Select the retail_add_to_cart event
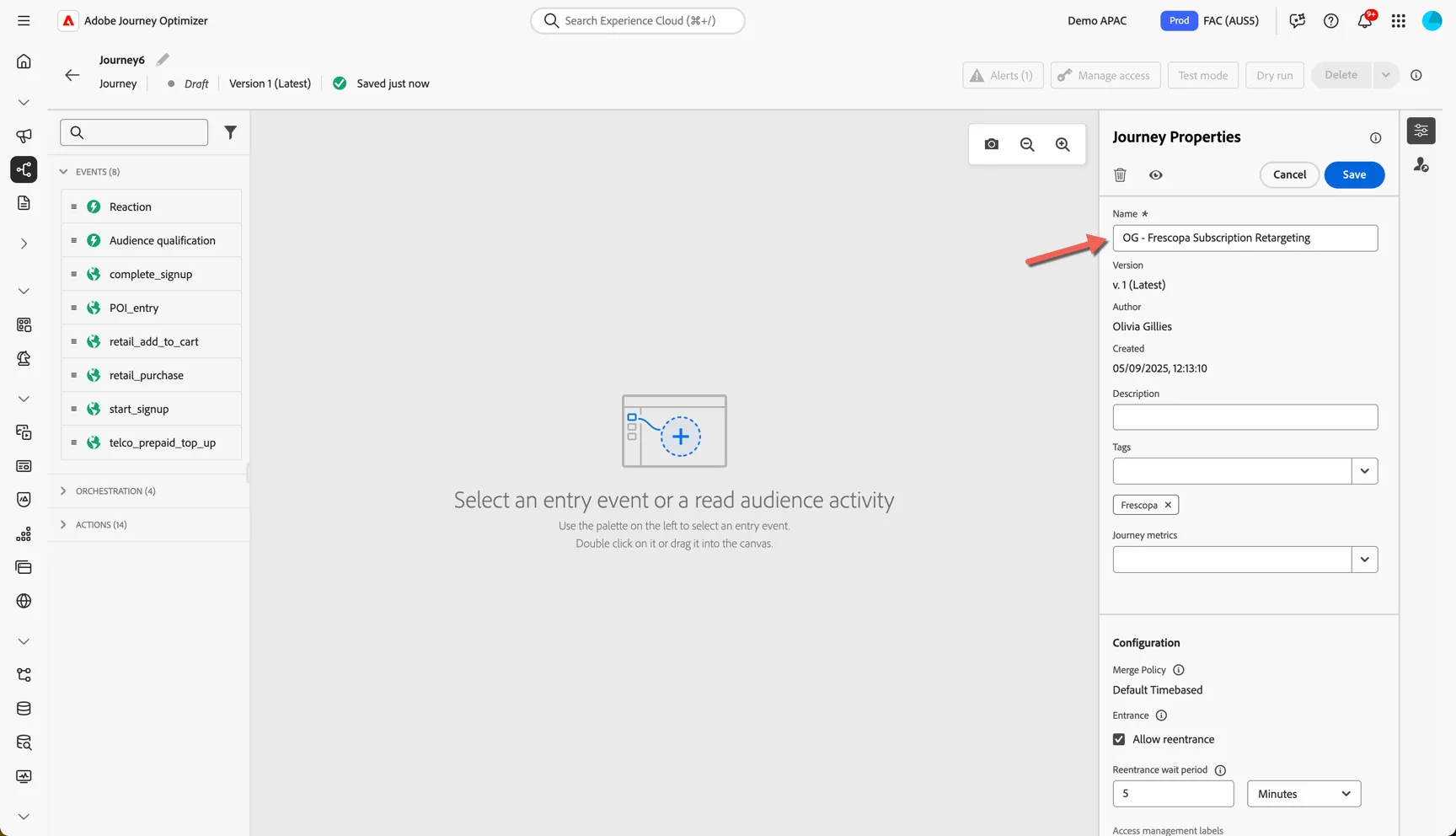The height and width of the screenshot is (836, 1456). (152, 341)
